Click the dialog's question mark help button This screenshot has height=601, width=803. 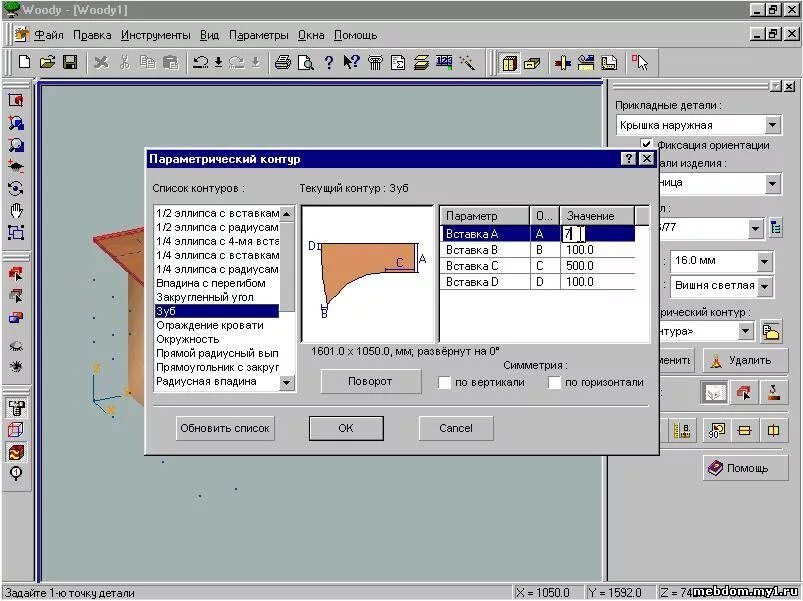[x=629, y=159]
